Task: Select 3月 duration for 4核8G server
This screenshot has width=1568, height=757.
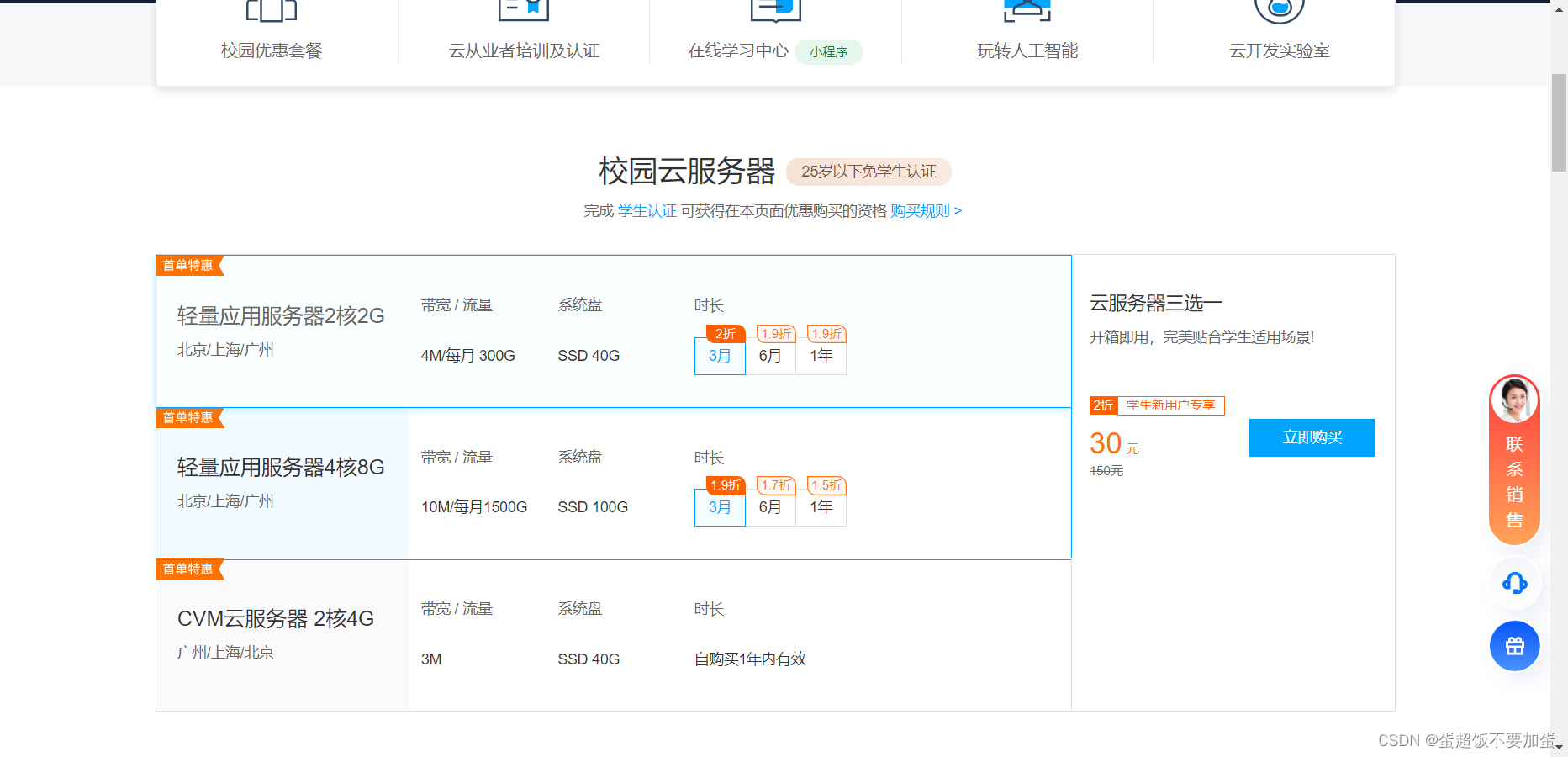Action: [720, 507]
